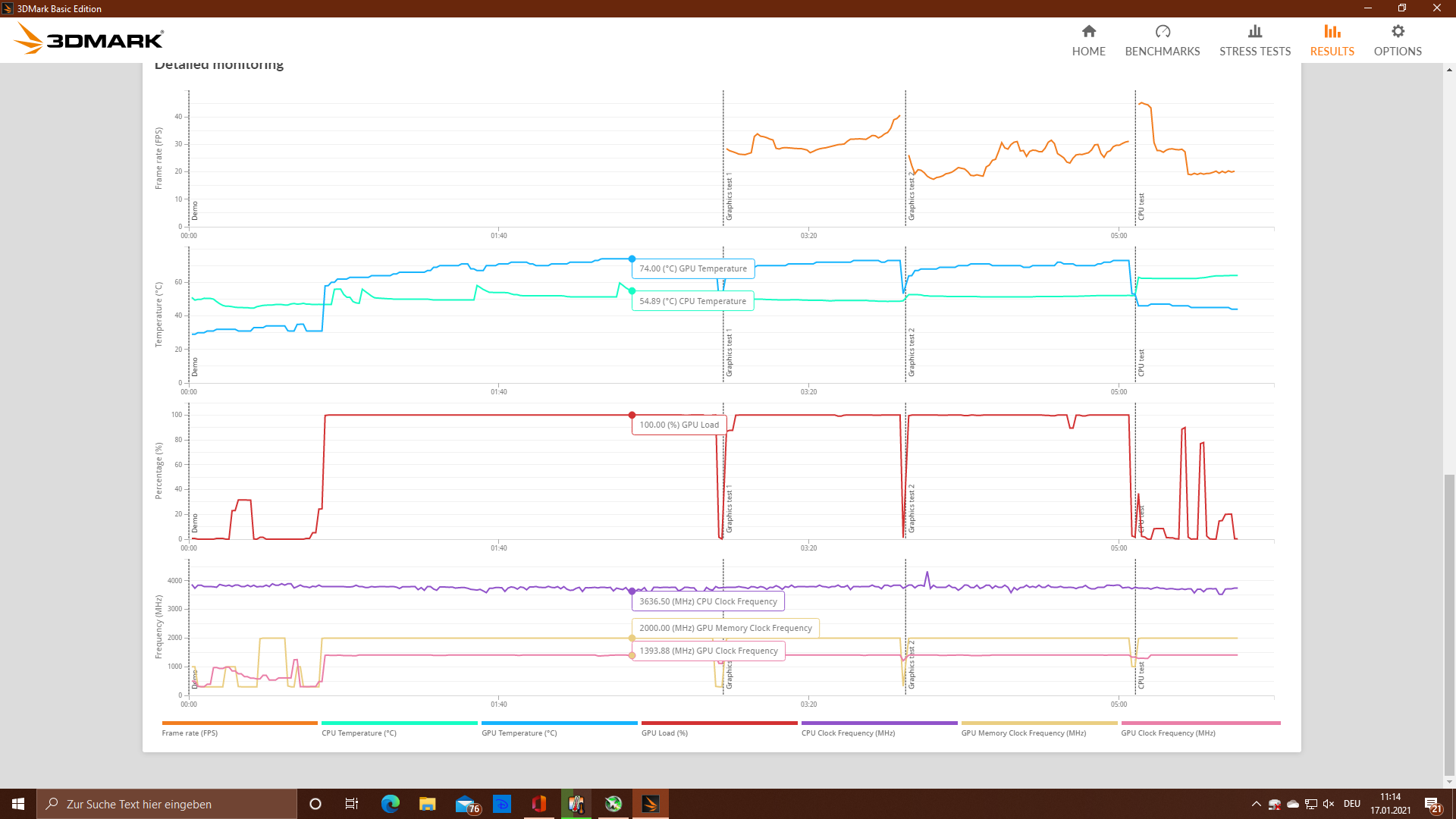
Task: Click the 3DMark logo
Action: coord(89,38)
